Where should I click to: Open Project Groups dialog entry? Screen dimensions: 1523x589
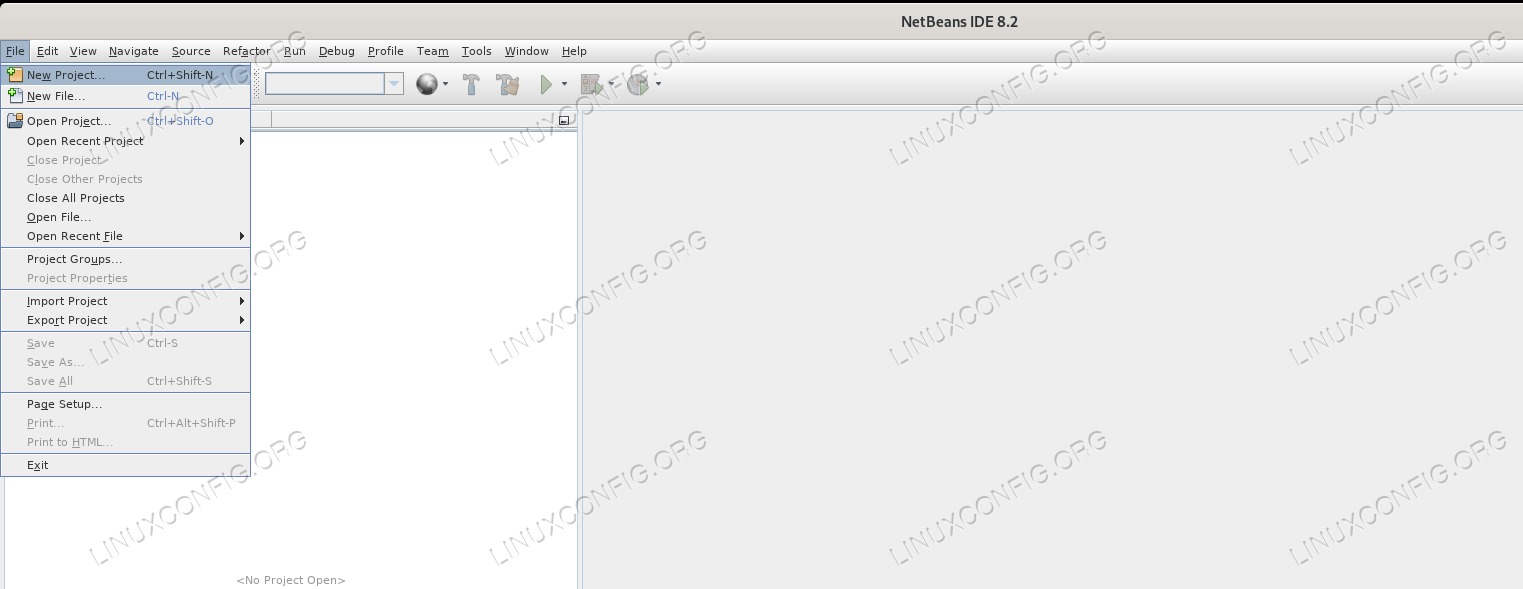pos(125,259)
